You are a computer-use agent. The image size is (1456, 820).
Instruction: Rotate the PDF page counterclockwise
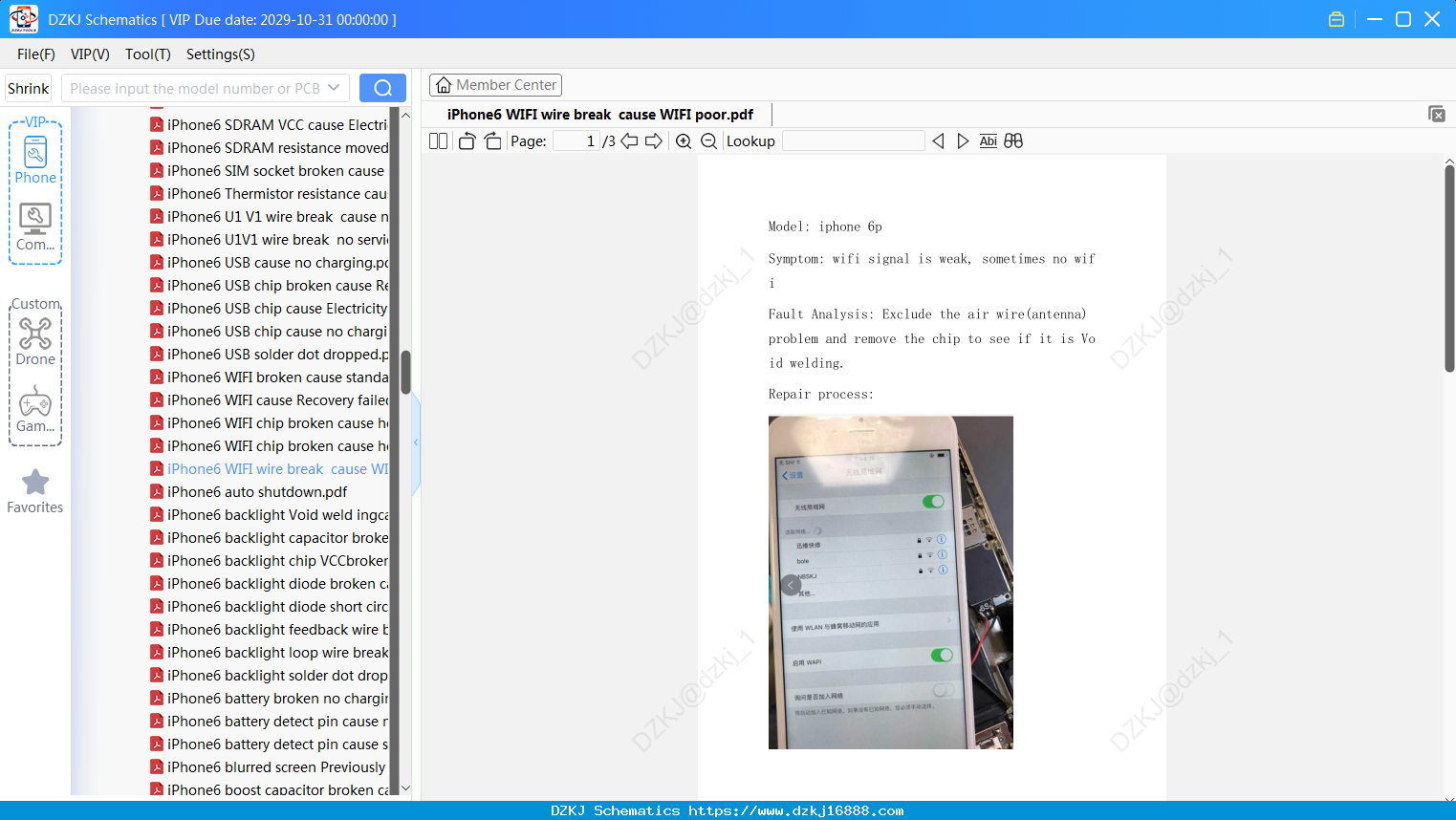pyautogui.click(x=467, y=141)
